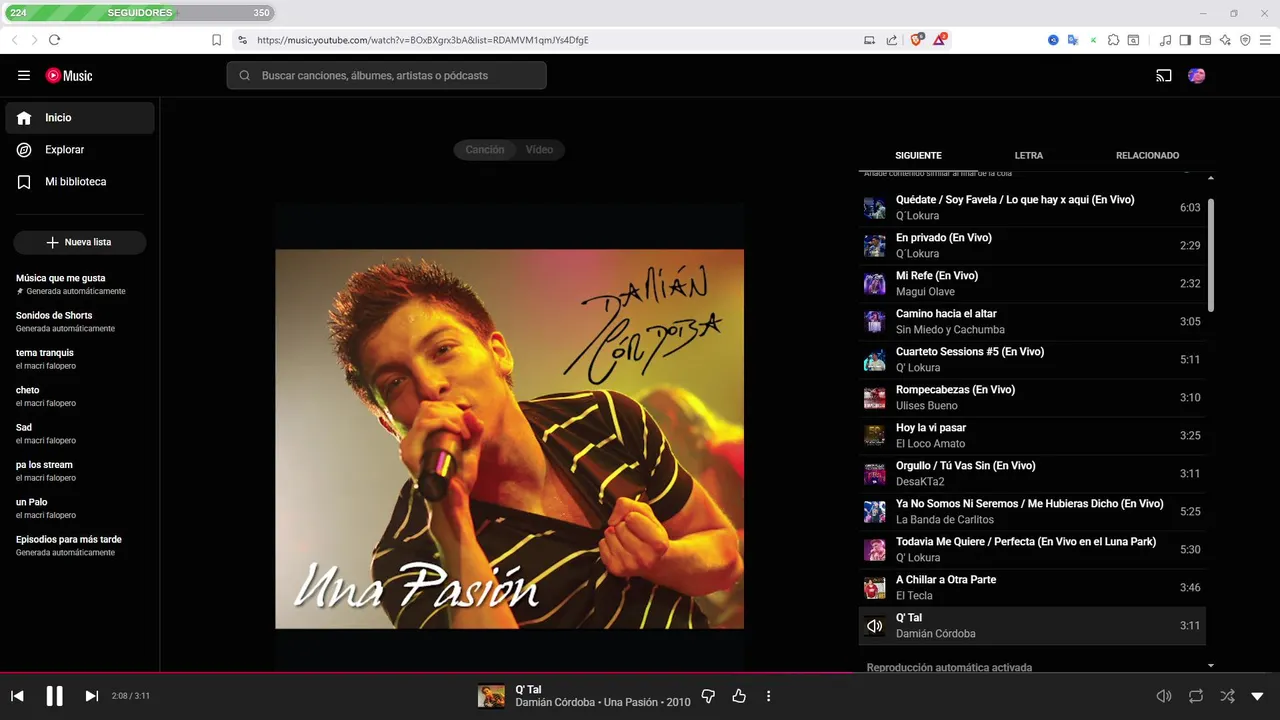Open Mi biblioteca in sidebar
1280x720 pixels.
[x=80, y=181]
